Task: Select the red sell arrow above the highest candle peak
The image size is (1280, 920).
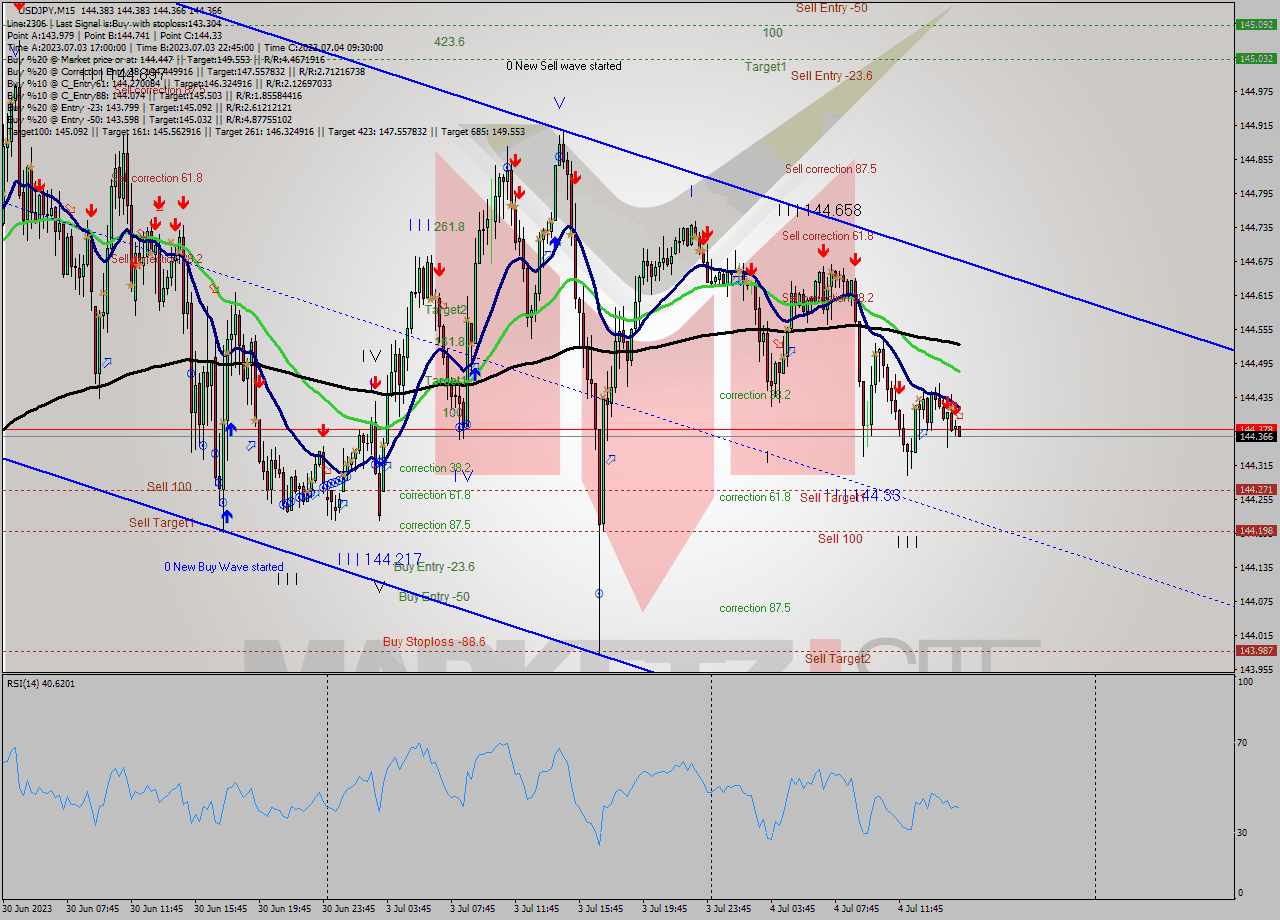Action: 575,179
